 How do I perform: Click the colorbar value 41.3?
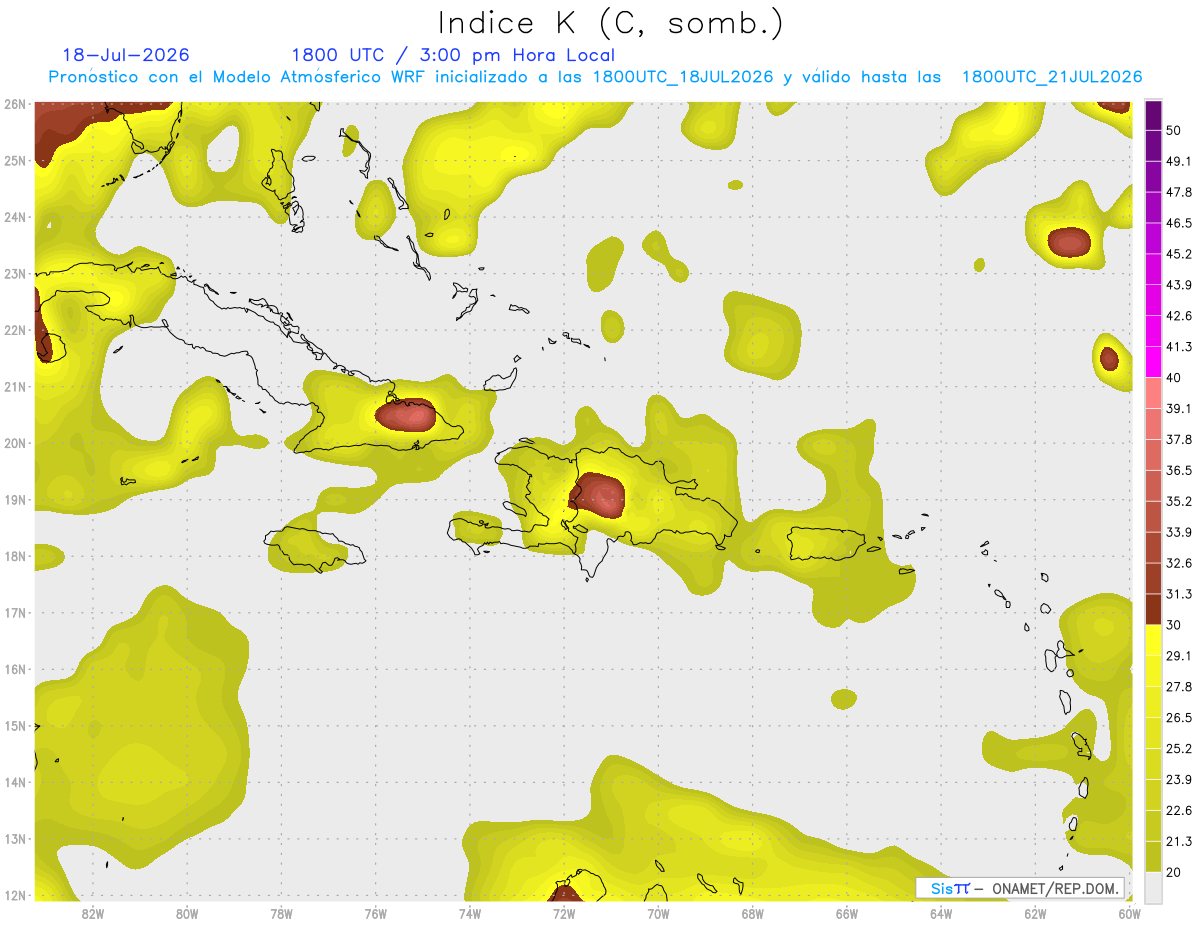click(x=1179, y=347)
